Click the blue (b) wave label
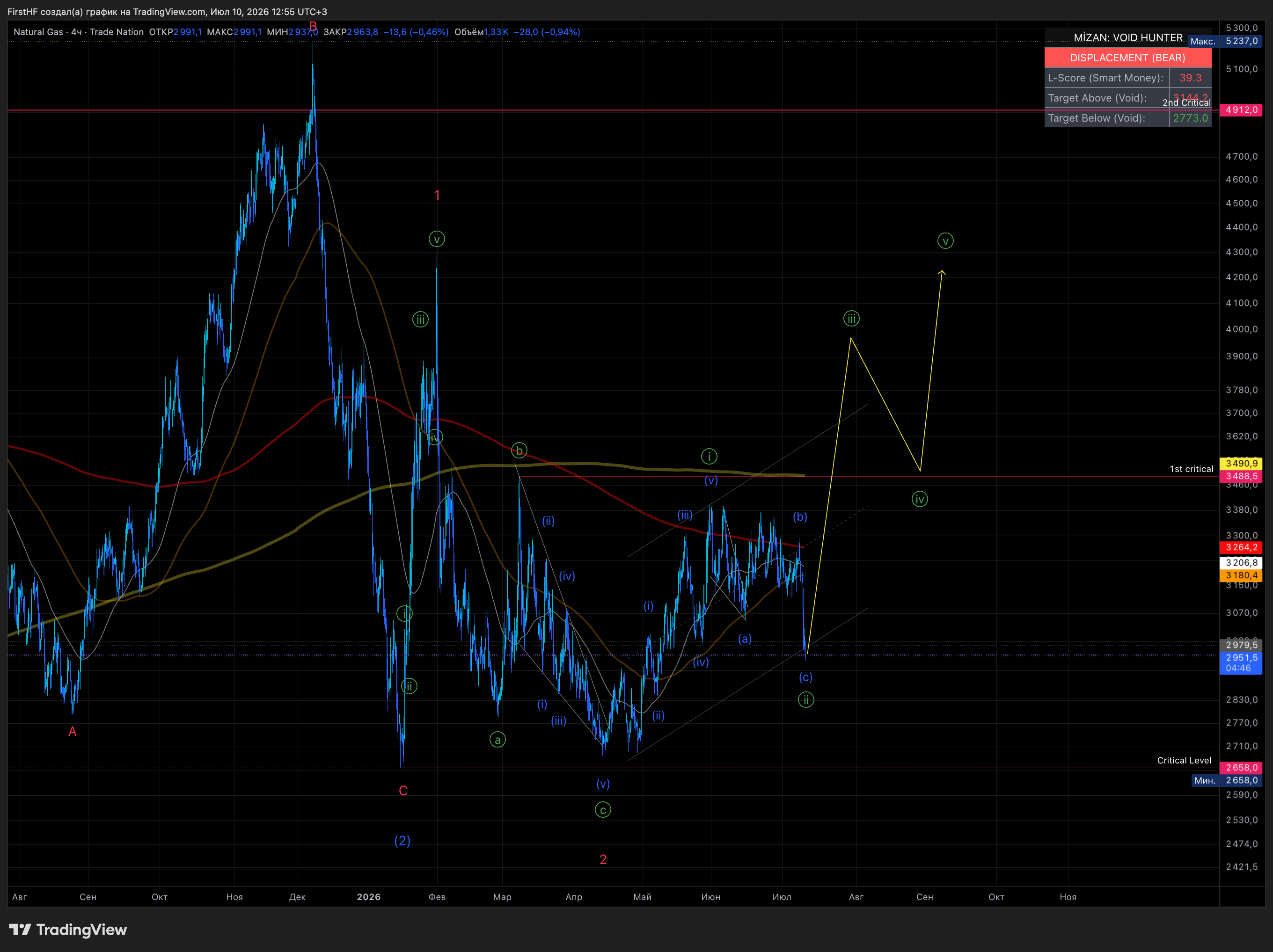 [800, 516]
